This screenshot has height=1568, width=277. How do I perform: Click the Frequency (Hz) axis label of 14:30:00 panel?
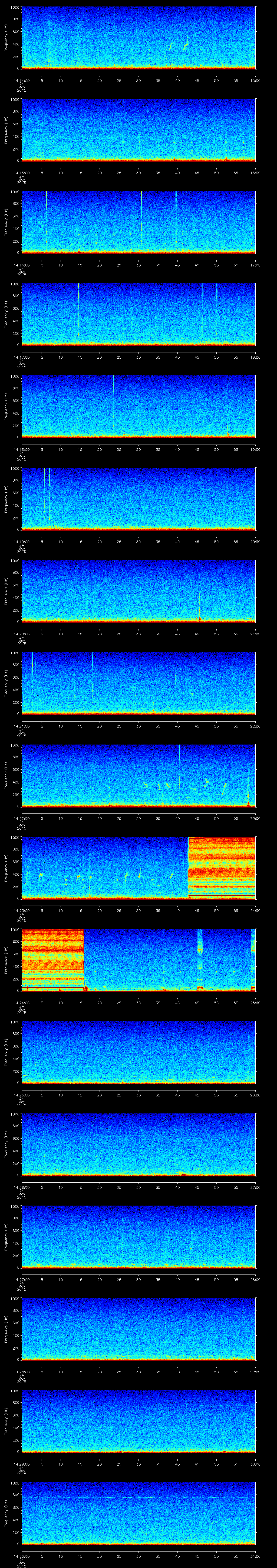coord(6,1513)
